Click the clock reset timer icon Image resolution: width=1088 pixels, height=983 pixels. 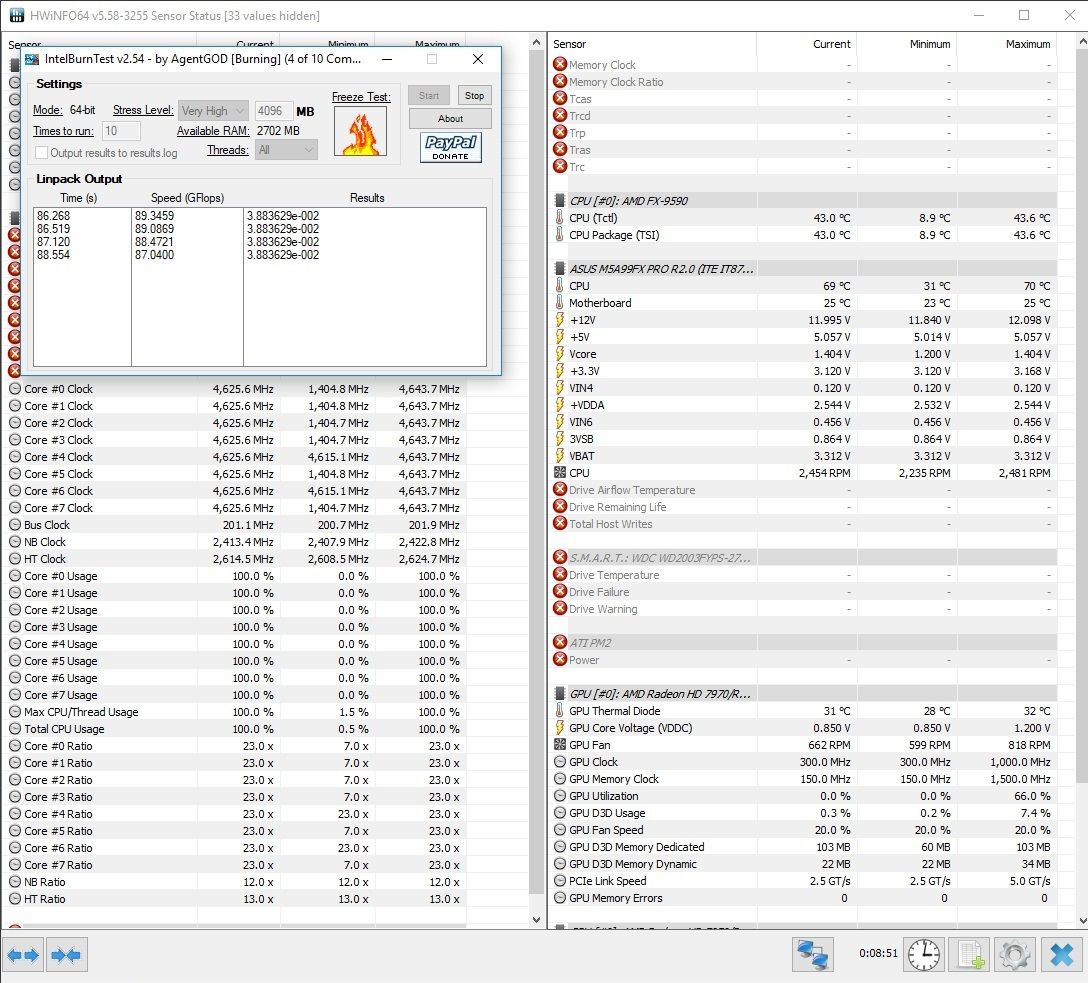924,955
